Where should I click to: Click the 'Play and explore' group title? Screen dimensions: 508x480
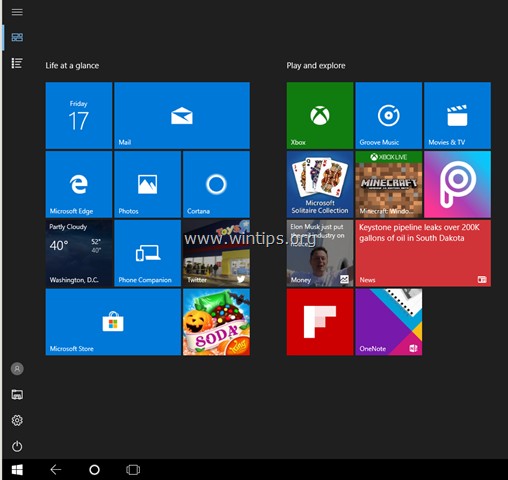point(316,66)
